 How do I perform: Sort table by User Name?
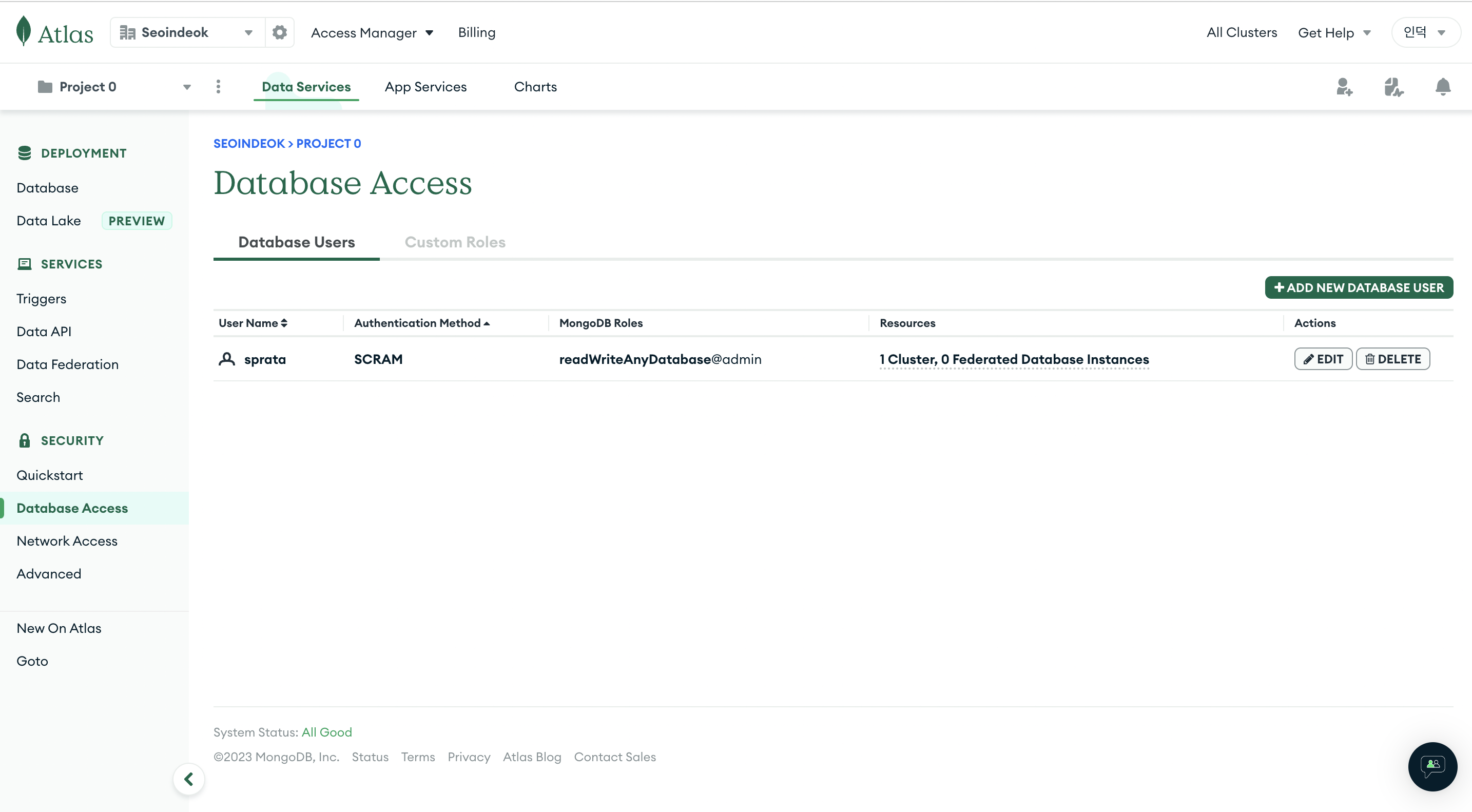coord(253,323)
